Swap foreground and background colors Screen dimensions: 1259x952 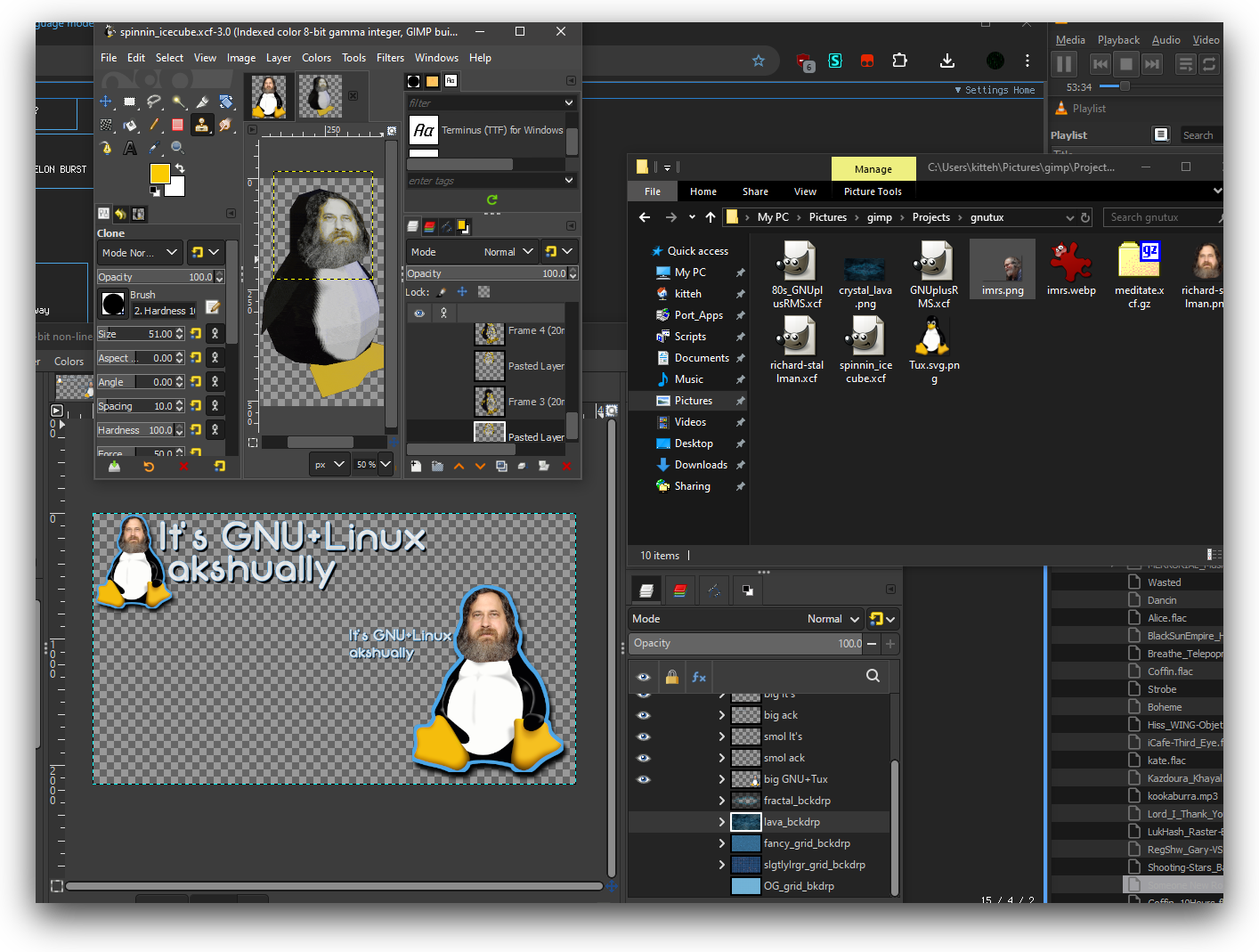coord(180,168)
